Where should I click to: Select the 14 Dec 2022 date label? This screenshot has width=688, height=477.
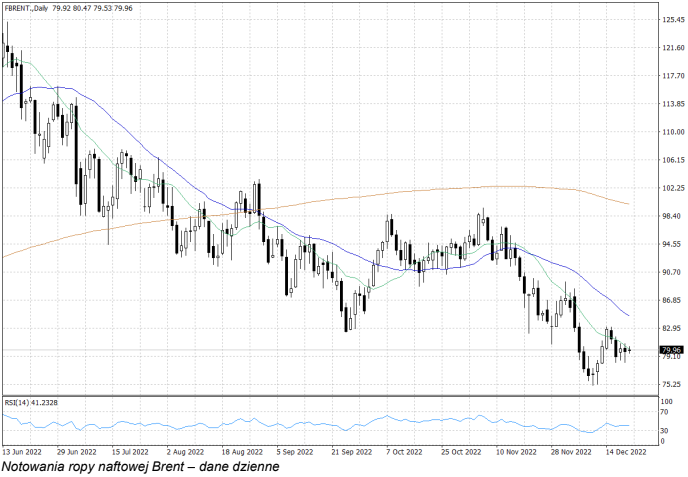[x=626, y=451]
